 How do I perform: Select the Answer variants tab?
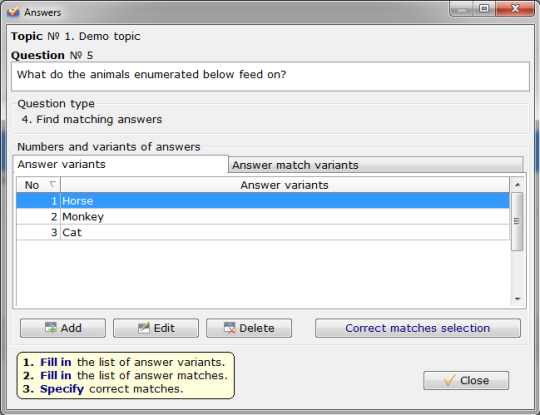(121, 164)
